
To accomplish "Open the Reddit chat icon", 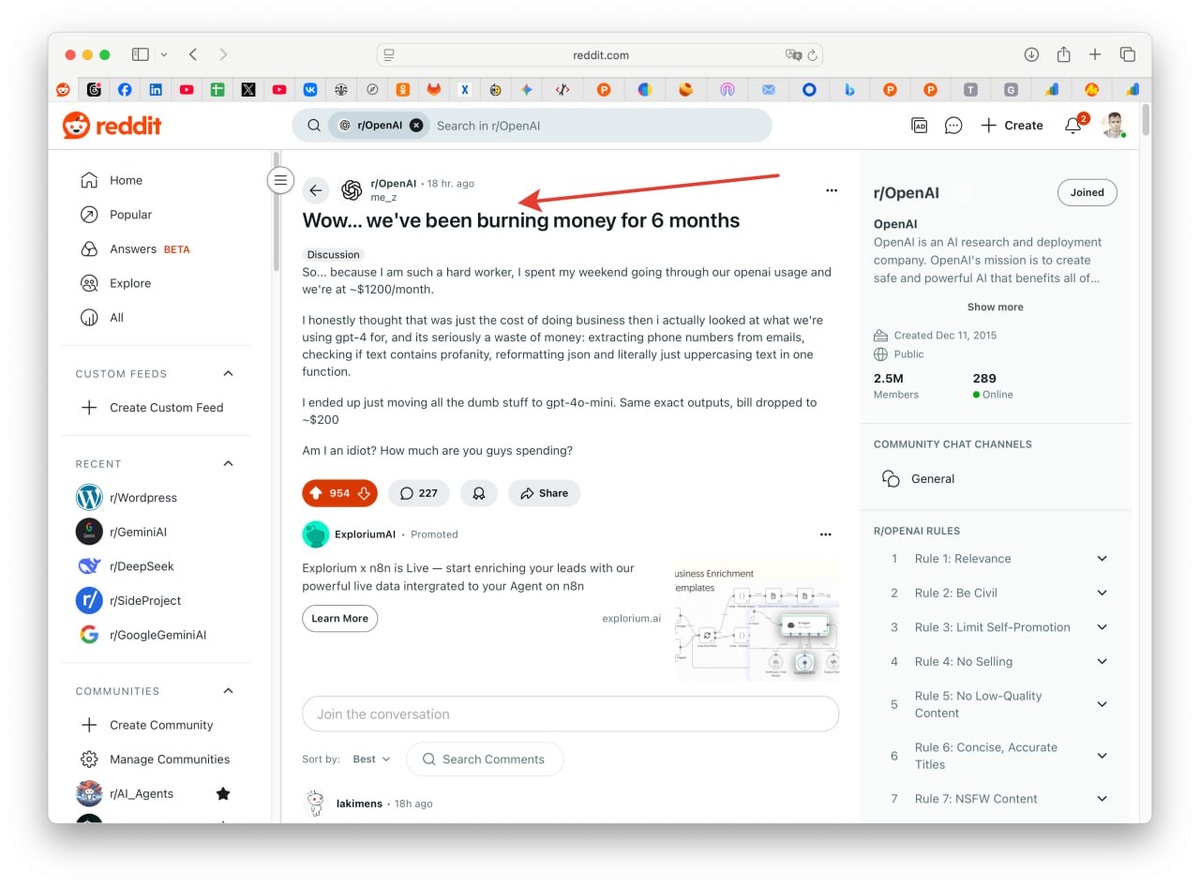I will [953, 125].
